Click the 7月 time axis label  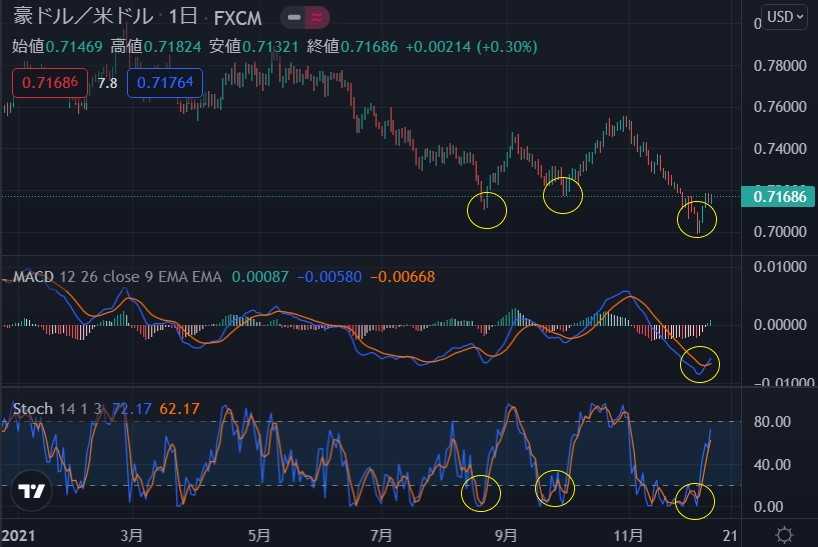pyautogui.click(x=381, y=536)
